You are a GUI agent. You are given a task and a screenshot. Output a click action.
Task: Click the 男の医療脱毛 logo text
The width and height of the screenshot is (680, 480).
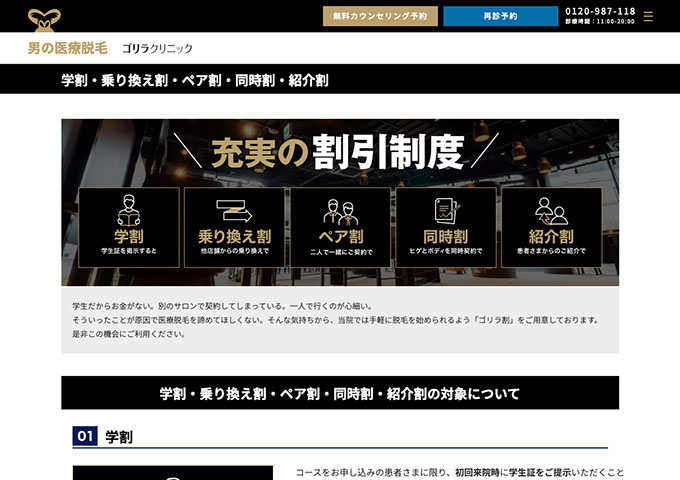67,48
